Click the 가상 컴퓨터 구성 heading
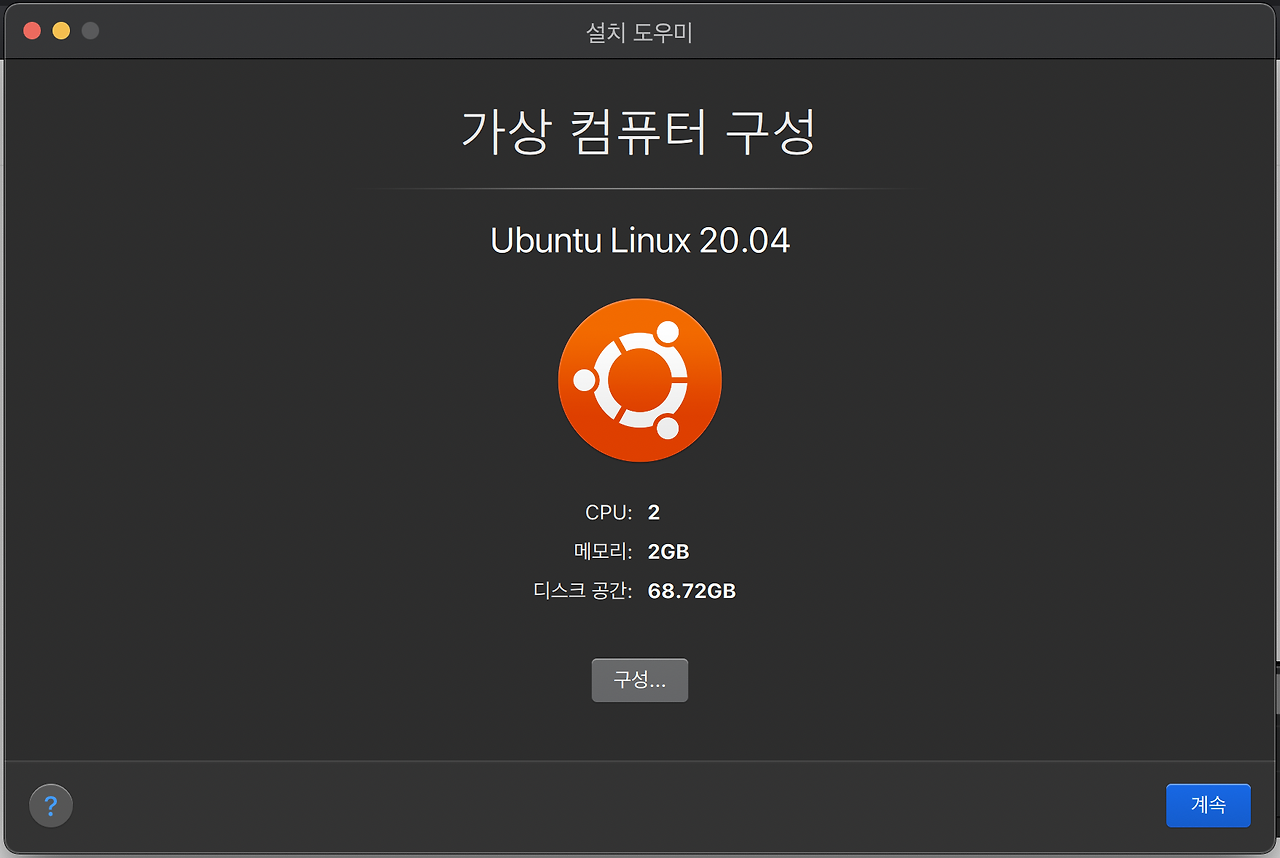Viewport: 1280px width, 858px height. 639,132
